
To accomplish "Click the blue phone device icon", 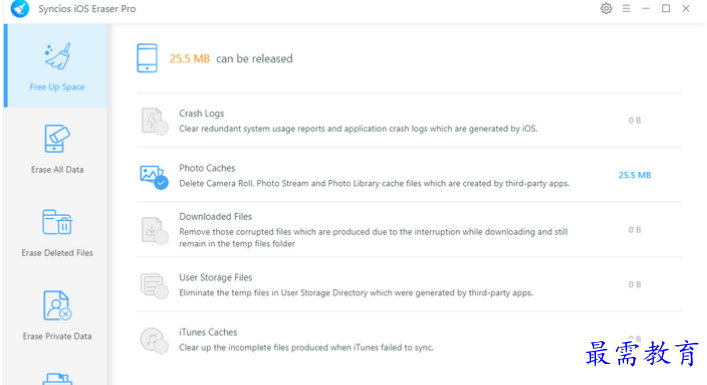I will (147, 58).
